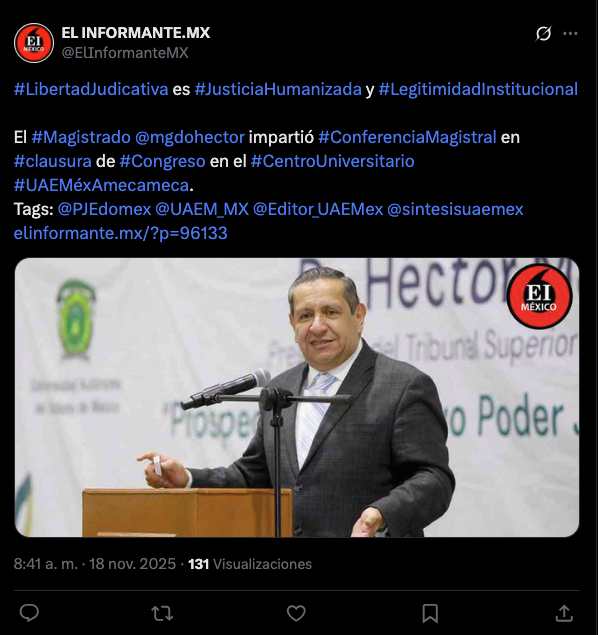
Task: Open the three-dot more options menu
Action: pos(570,33)
